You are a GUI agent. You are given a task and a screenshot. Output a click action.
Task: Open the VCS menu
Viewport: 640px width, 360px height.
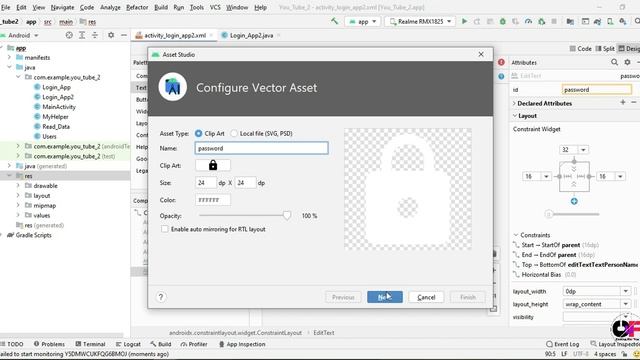215,7
